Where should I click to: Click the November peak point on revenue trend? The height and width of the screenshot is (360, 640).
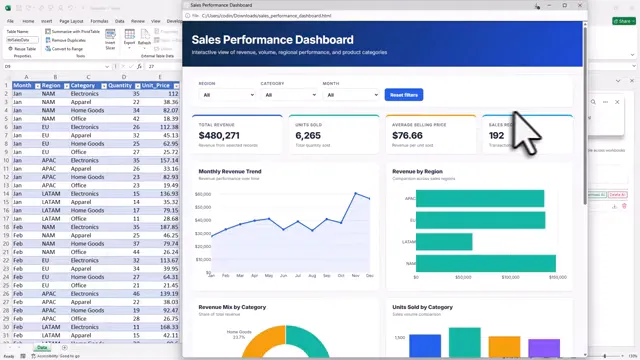click(x=356, y=193)
